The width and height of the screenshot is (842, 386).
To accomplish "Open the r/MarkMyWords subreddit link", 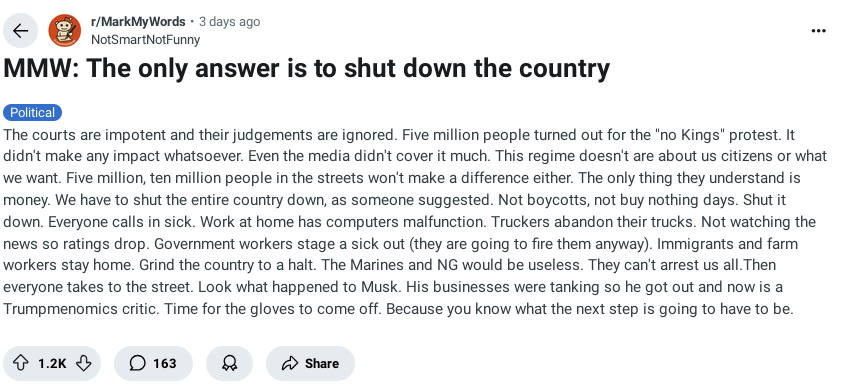I will coord(138,22).
